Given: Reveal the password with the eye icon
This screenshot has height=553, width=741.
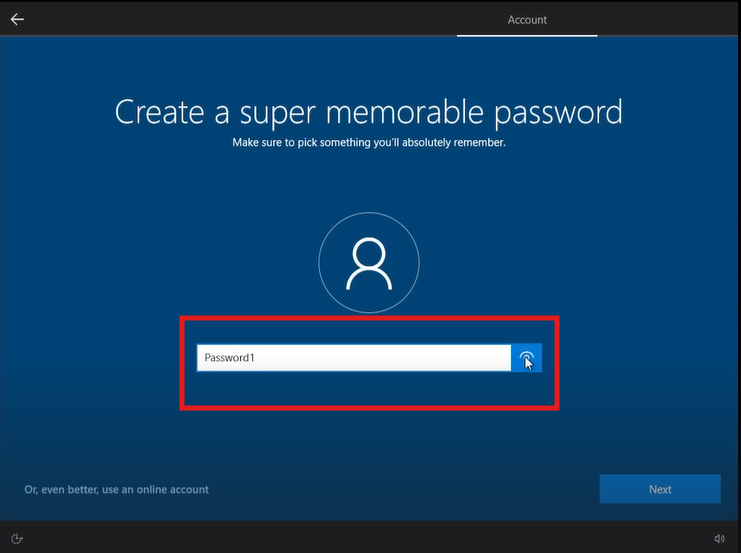Looking at the screenshot, I should (526, 358).
